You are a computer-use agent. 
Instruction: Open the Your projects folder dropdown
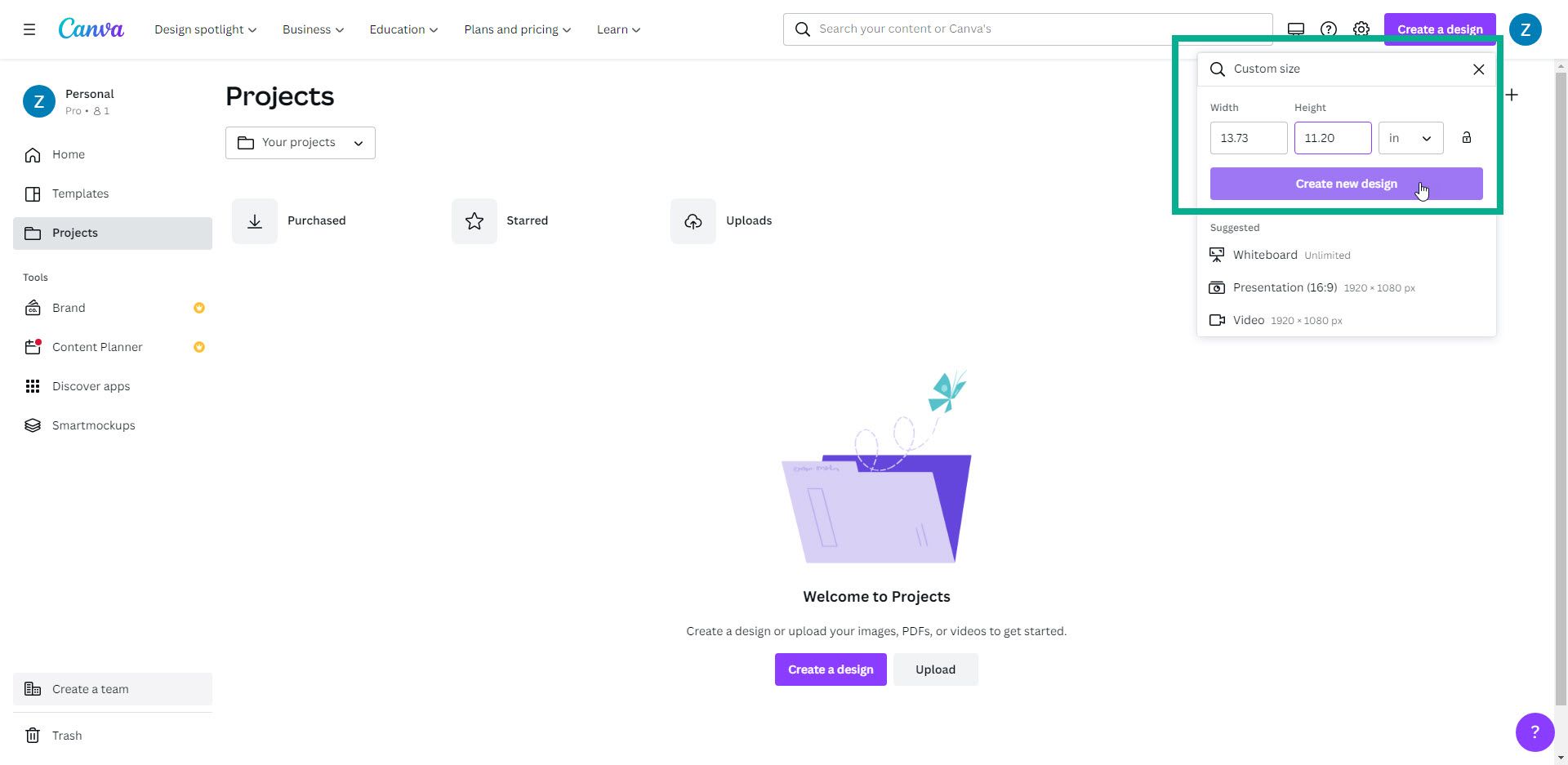(x=300, y=142)
